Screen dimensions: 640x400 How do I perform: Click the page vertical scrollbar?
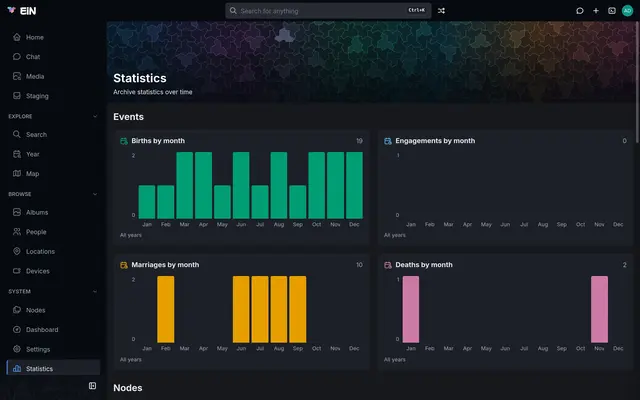point(637,82)
